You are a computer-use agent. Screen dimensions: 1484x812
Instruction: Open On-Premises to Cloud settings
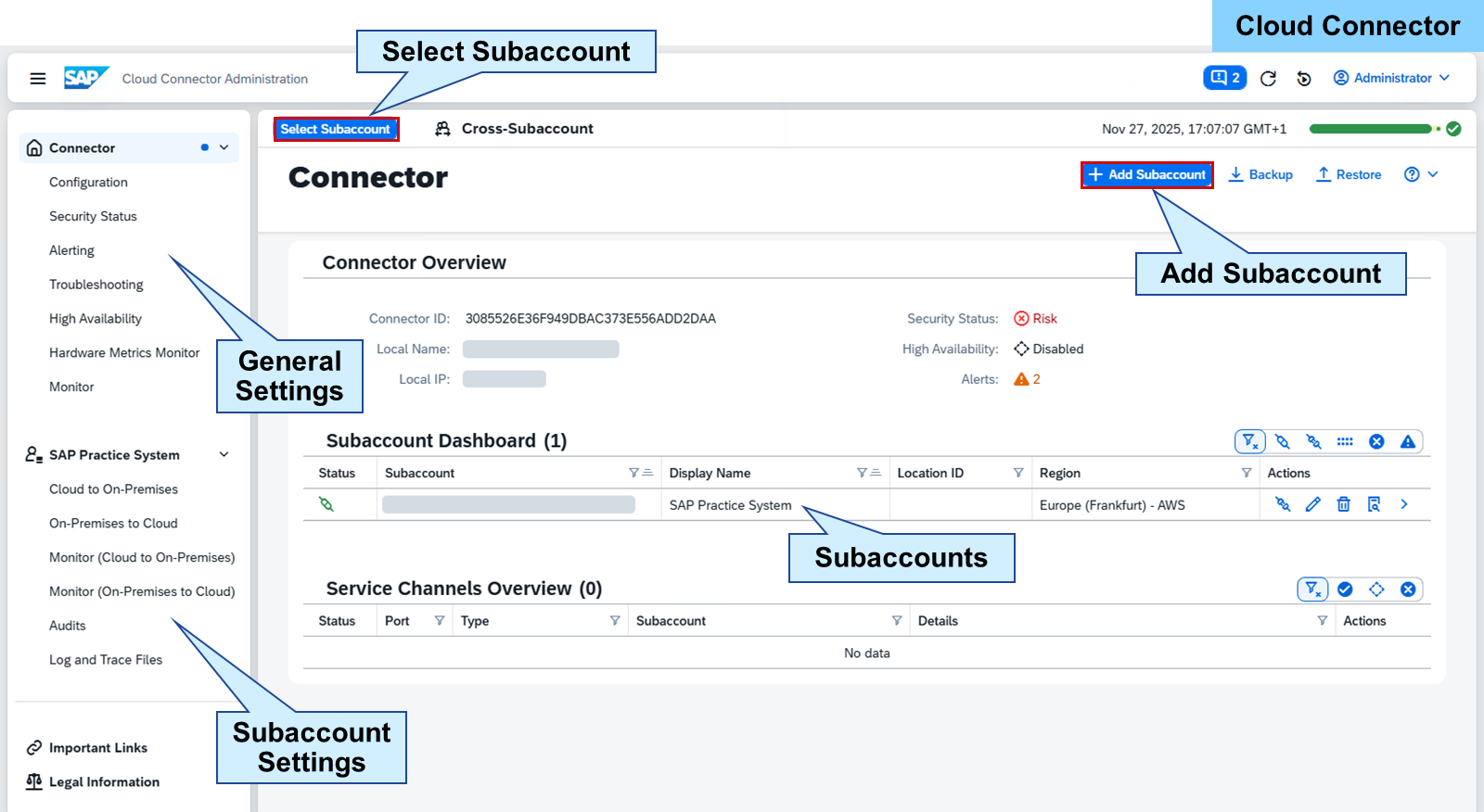coord(113,523)
